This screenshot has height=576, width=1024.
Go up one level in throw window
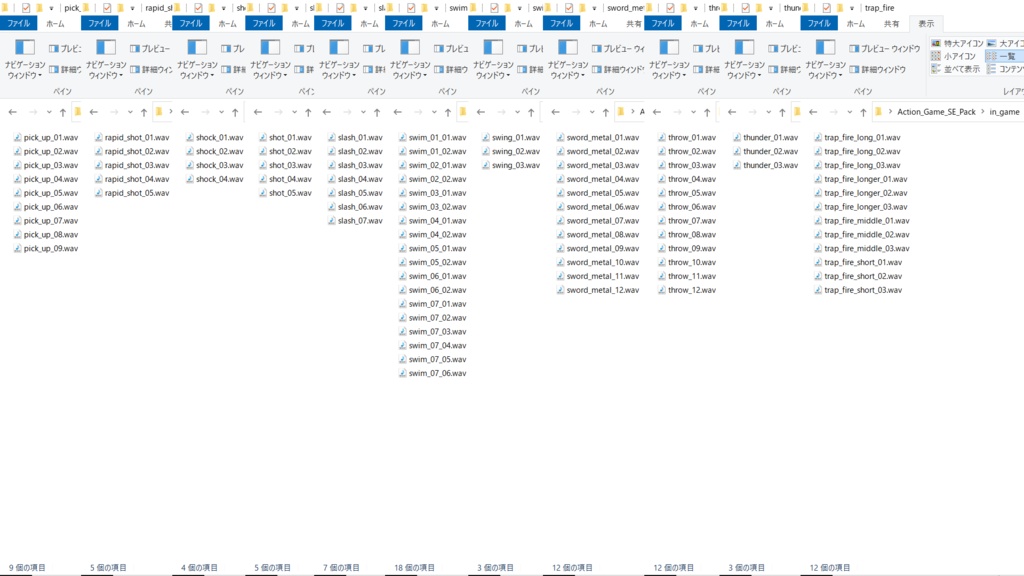point(707,112)
